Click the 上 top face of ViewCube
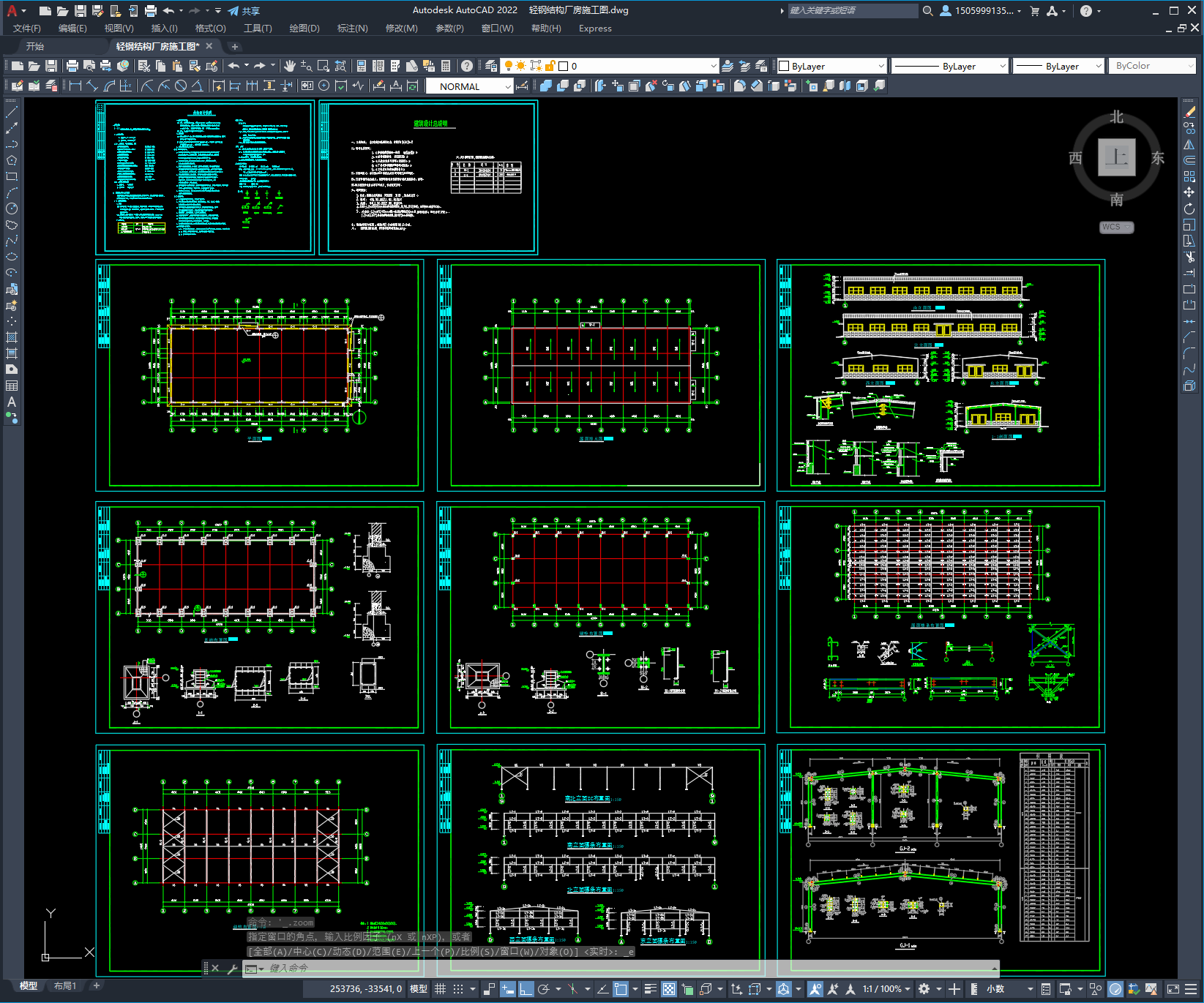 coord(1116,157)
